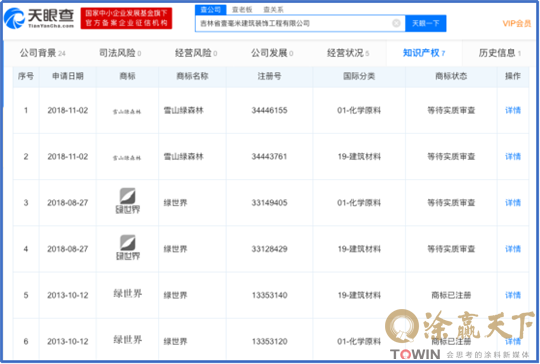Click 雪山绿森林 name in row 1
Screen dimensions: 540x364
[184, 110]
